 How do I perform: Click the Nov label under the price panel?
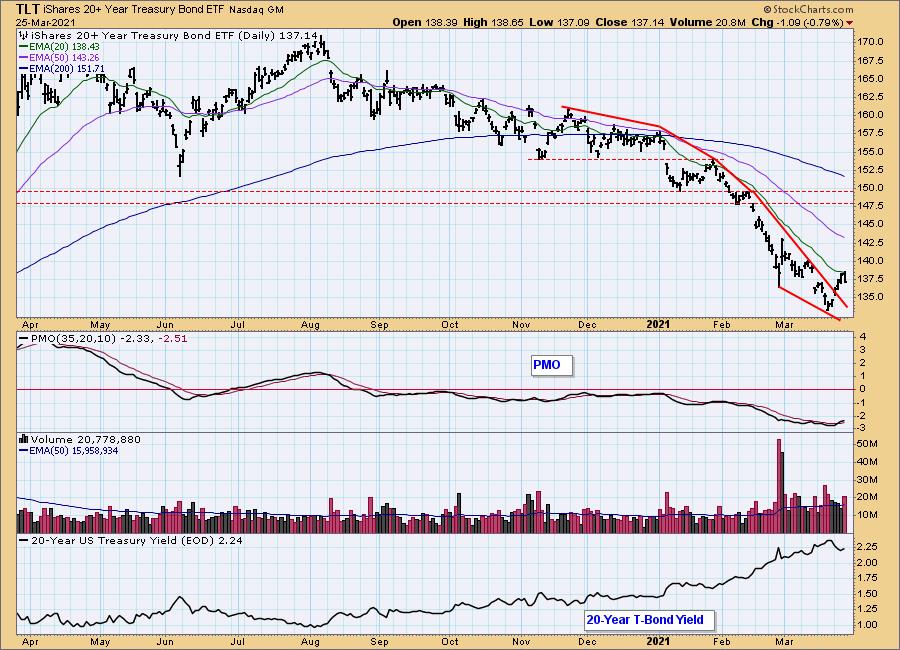click(x=521, y=324)
